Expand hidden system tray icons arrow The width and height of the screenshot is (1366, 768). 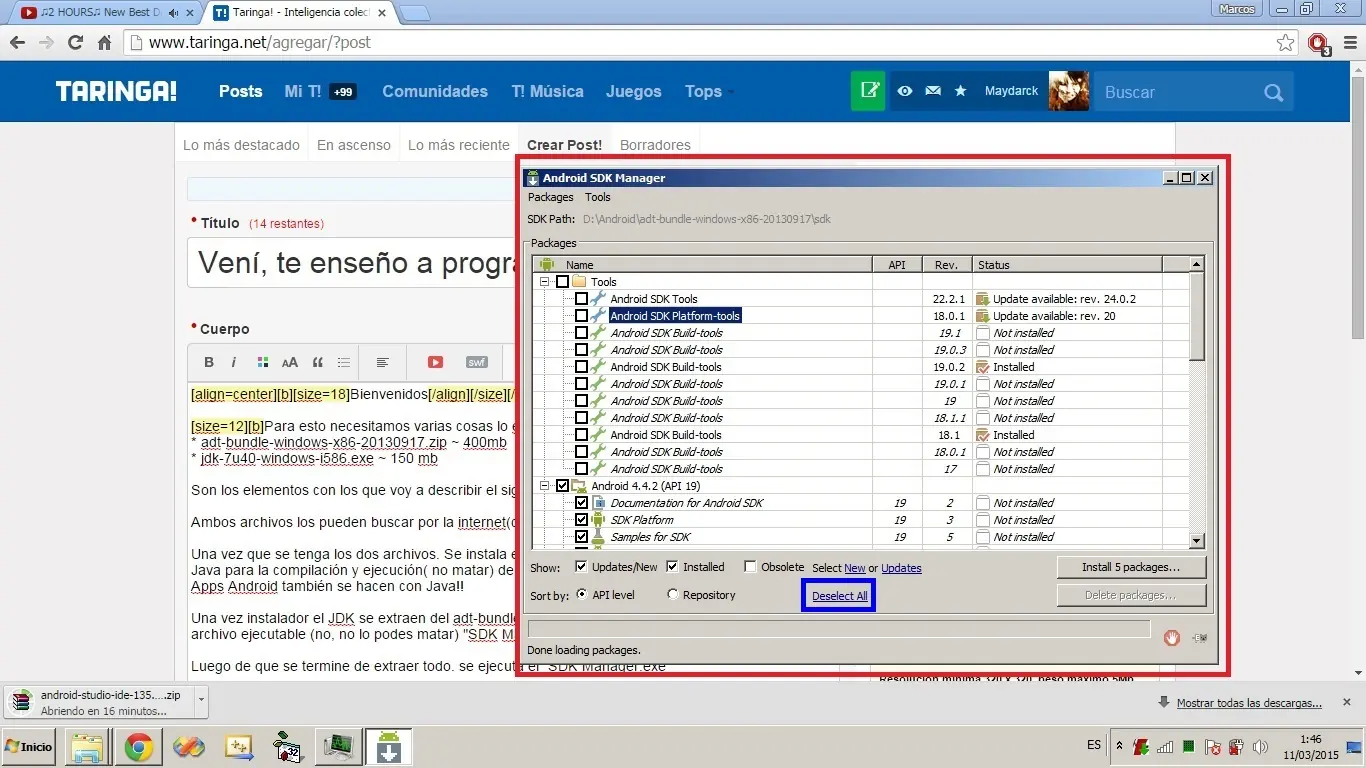point(1120,747)
